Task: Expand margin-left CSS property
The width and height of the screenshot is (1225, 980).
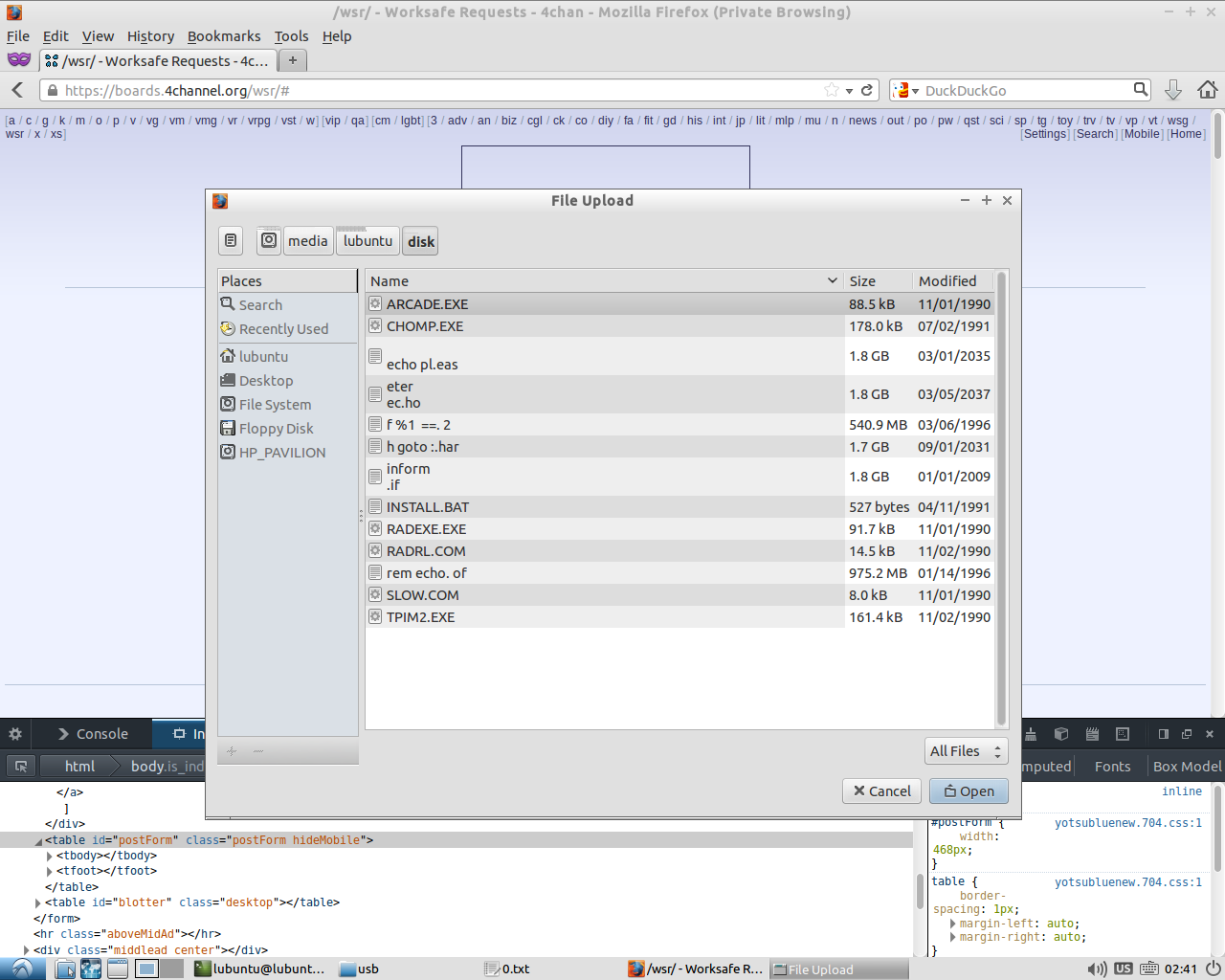Action: pos(953,924)
